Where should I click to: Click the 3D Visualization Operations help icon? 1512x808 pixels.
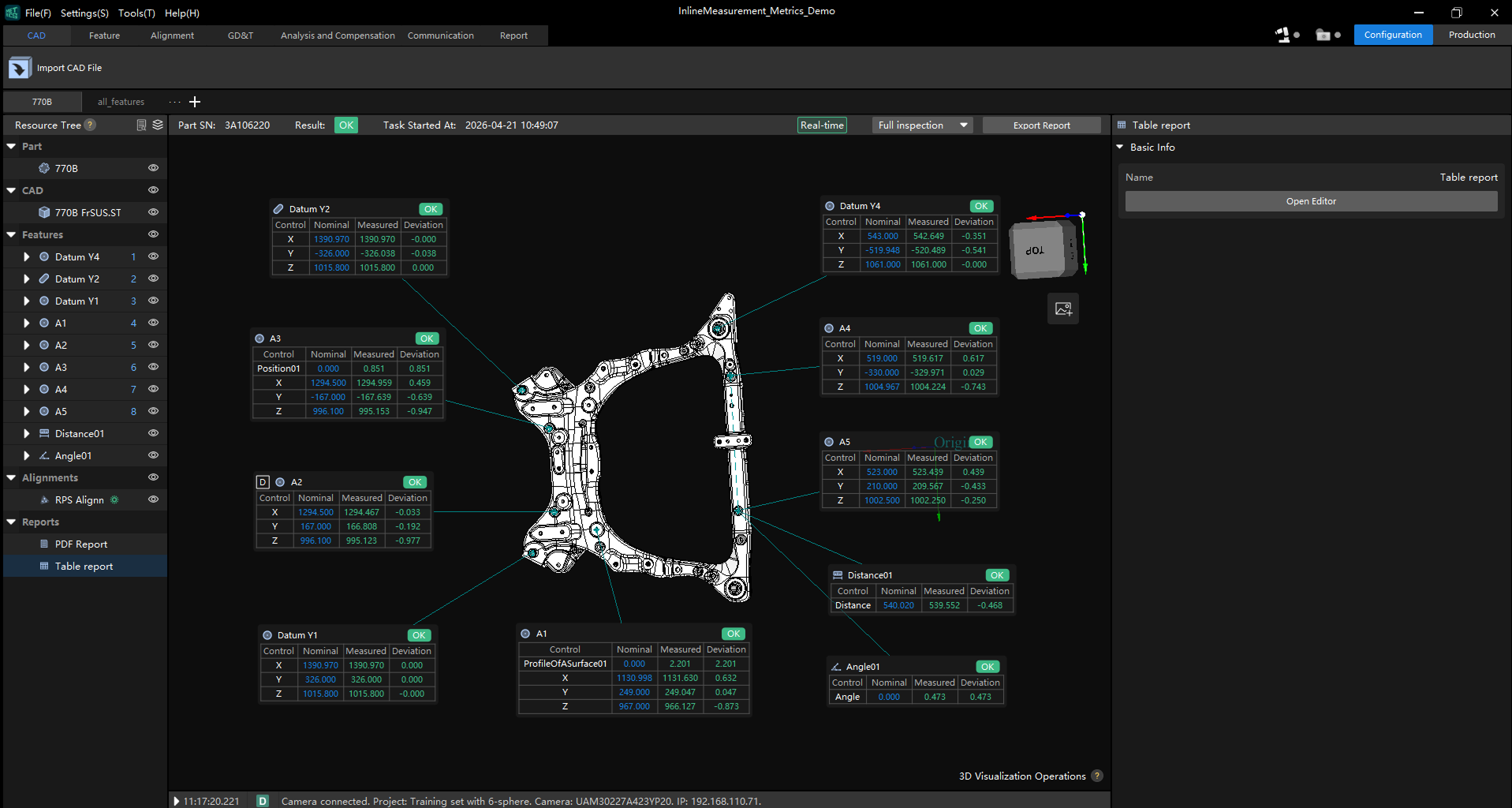[1097, 776]
